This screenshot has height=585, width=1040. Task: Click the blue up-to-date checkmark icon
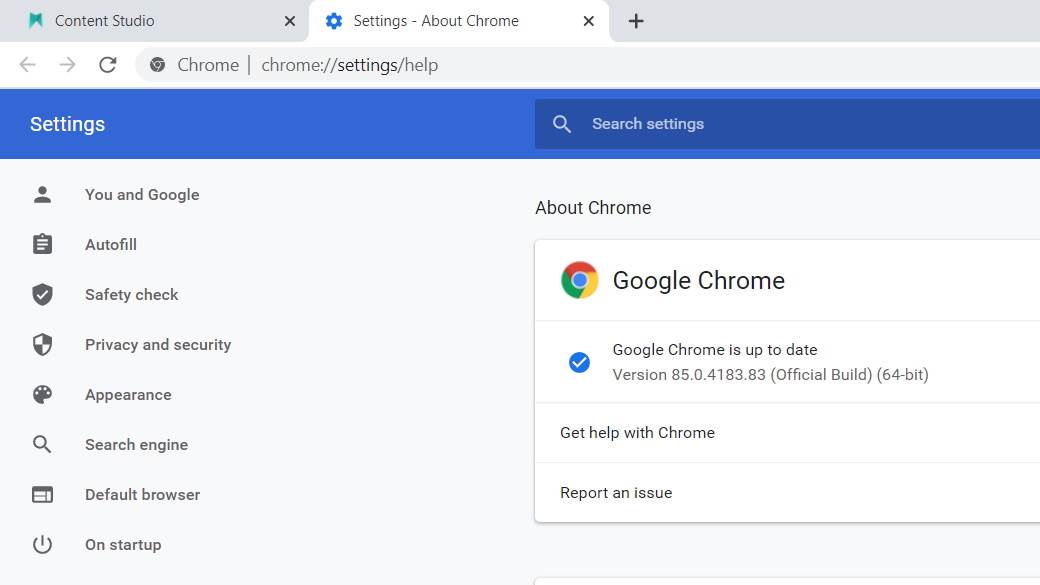(580, 362)
